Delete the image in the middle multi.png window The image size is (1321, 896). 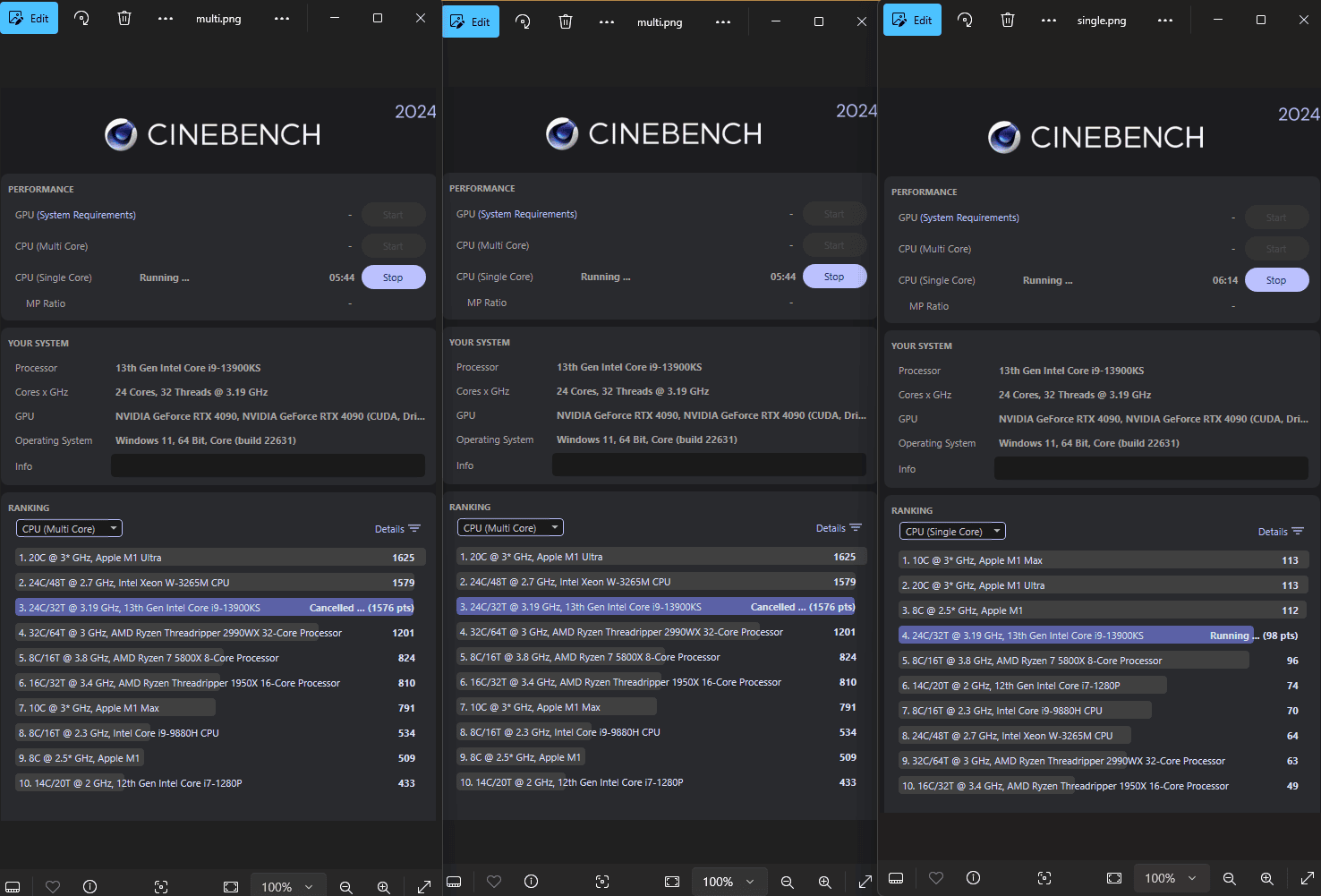click(x=566, y=21)
